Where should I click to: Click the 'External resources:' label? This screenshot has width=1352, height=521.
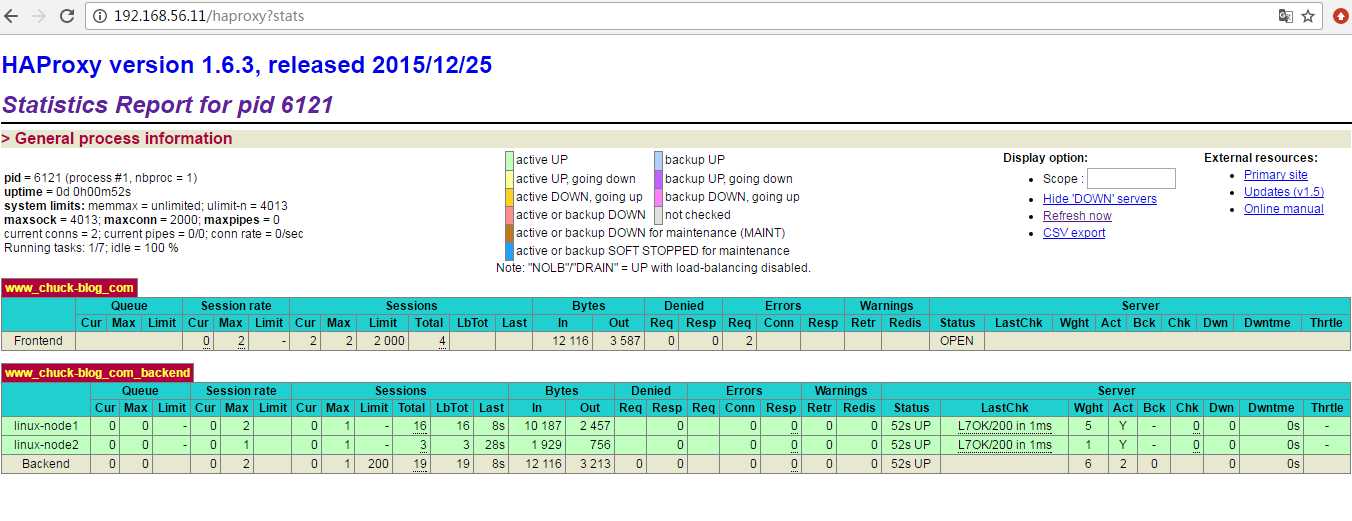click(x=1260, y=158)
